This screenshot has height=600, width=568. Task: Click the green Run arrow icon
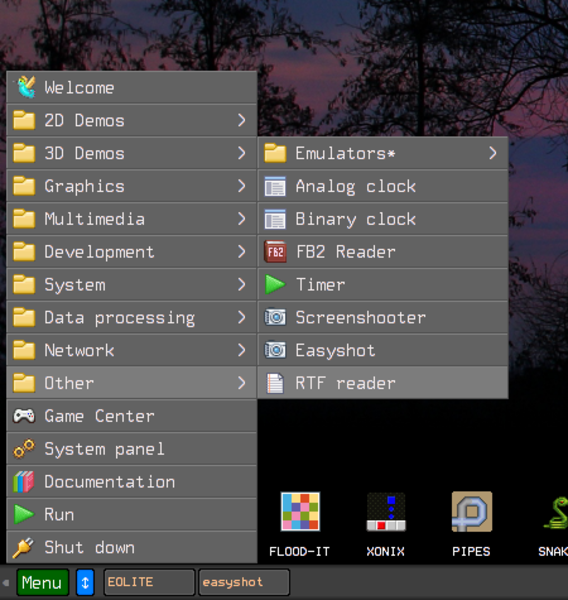[24, 514]
